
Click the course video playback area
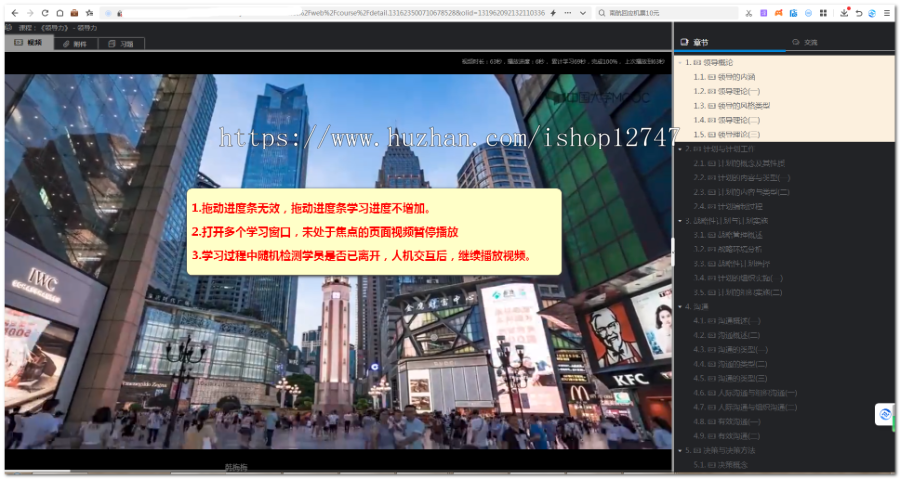pyautogui.click(x=338, y=261)
